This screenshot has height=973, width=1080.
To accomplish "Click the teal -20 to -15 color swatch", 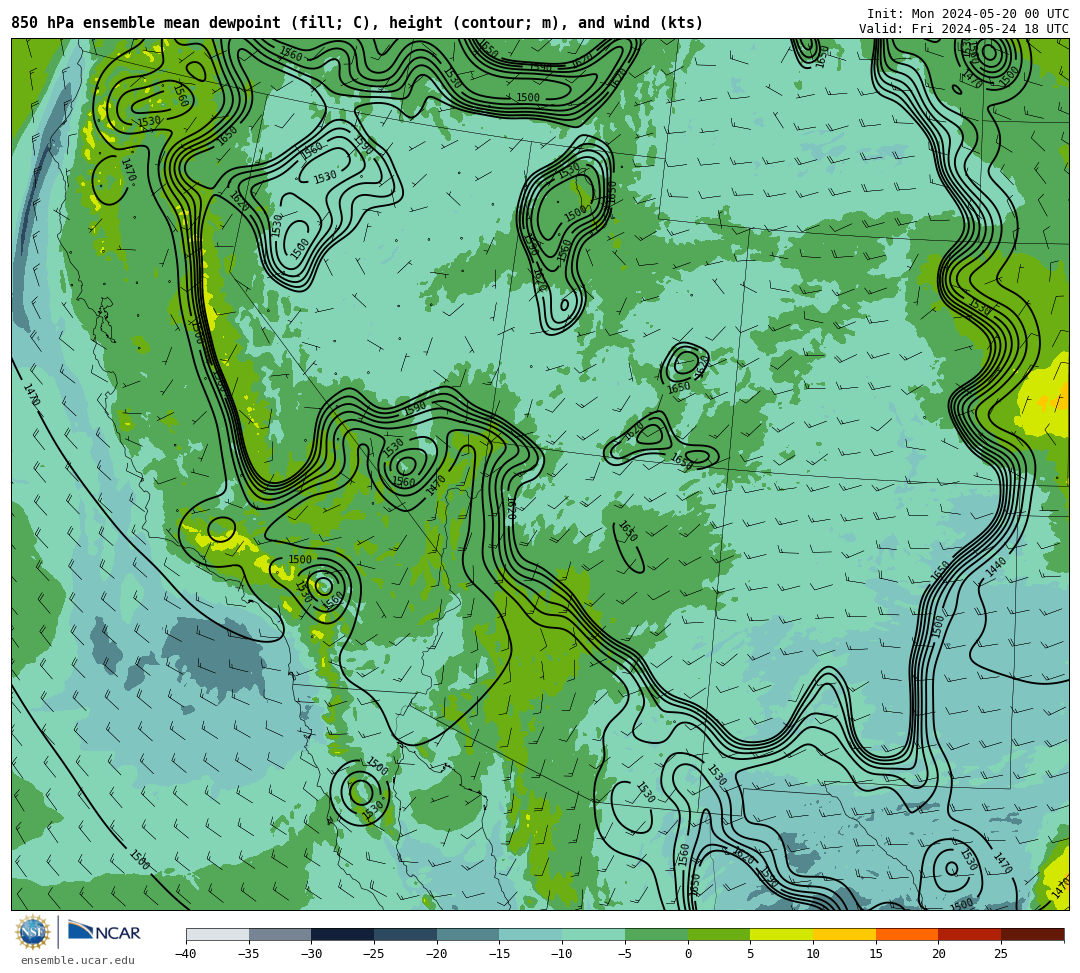I will coord(468,934).
